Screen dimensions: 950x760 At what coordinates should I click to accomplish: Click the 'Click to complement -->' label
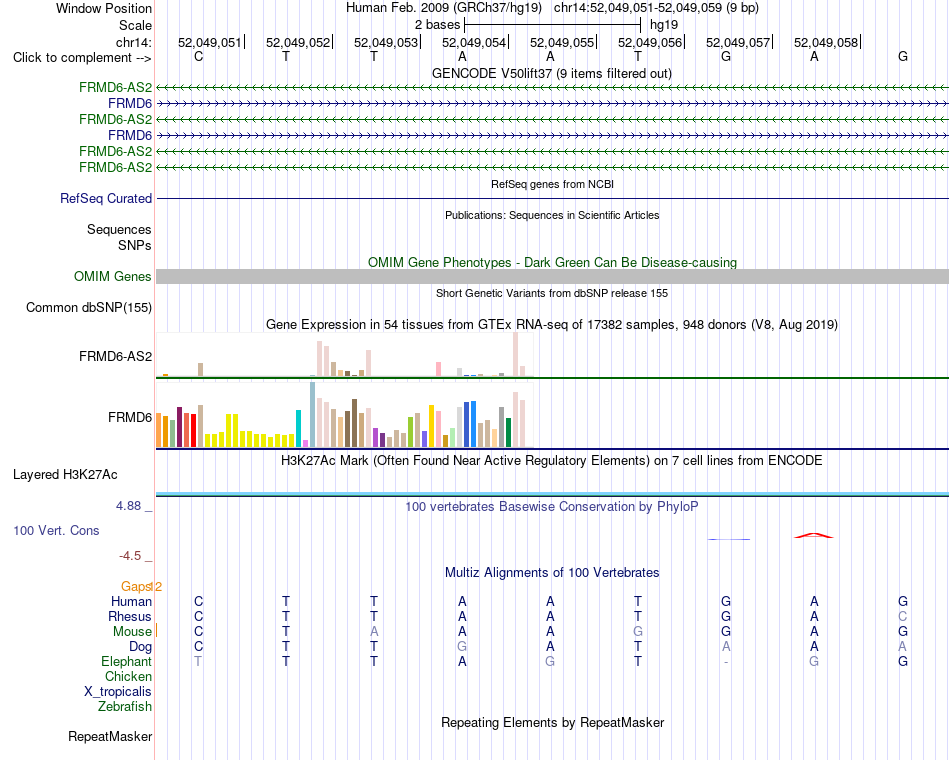click(82, 58)
